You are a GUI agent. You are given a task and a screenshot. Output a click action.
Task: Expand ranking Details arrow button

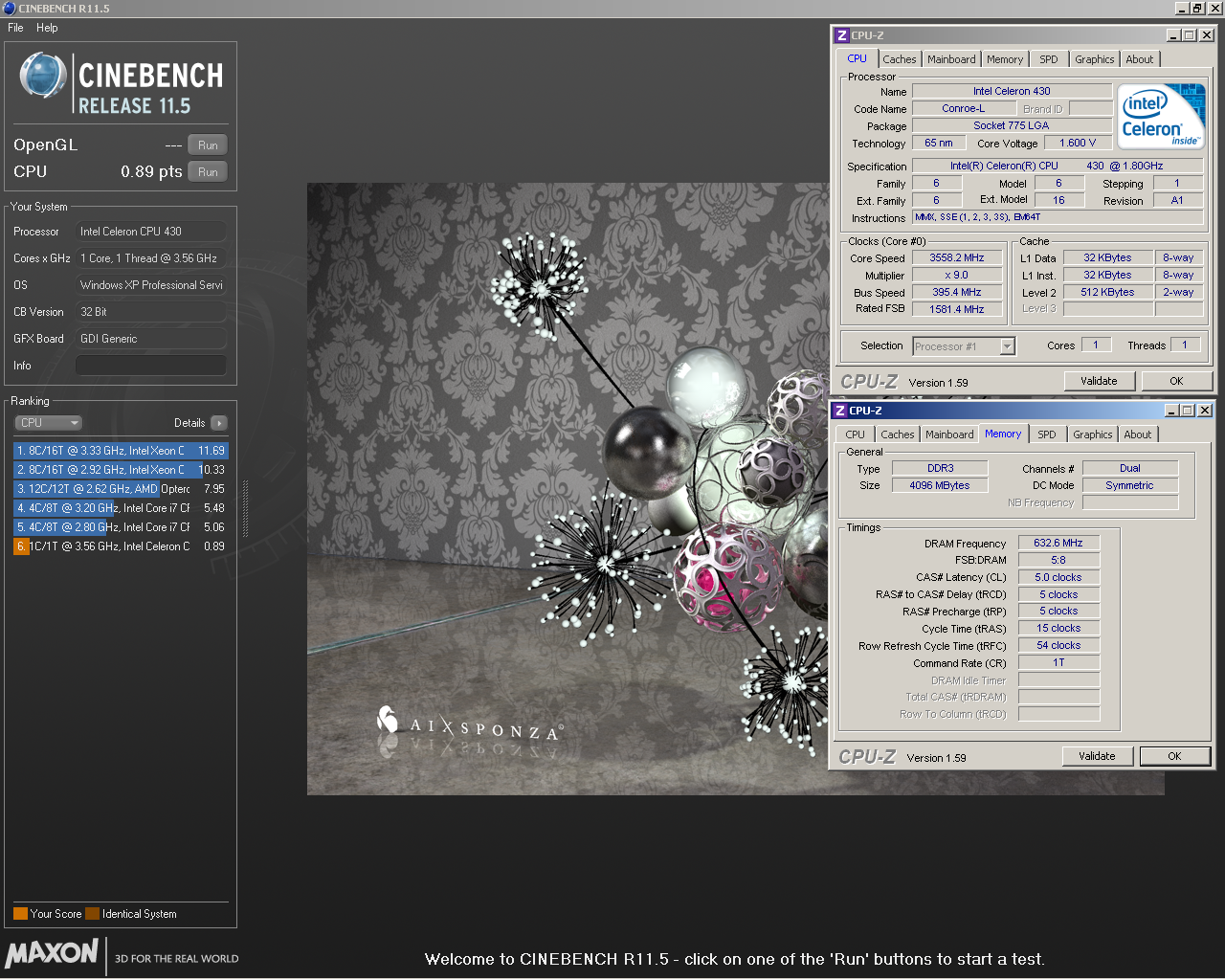point(219,423)
